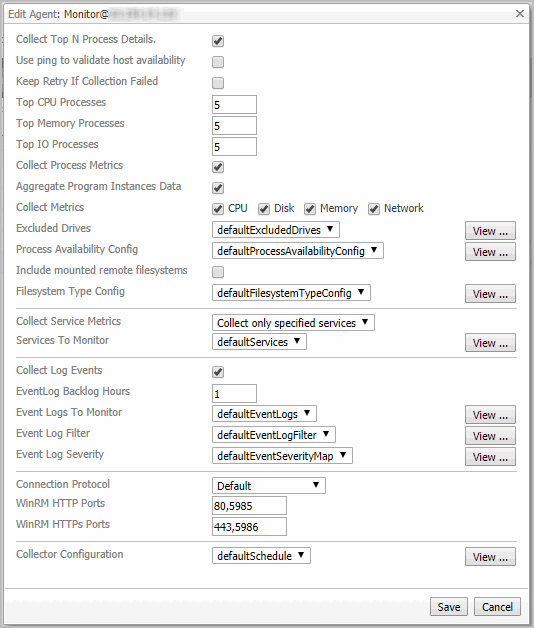
Task: Expand the Process Availability Config dropdown
Action: (x=298, y=251)
